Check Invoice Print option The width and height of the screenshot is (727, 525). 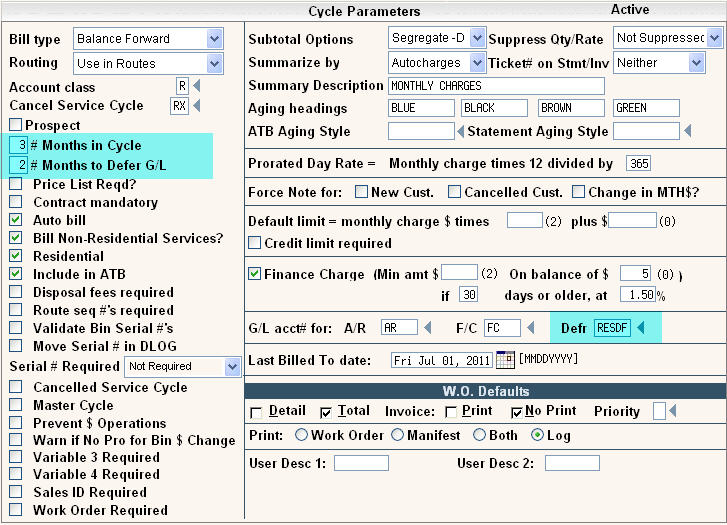451,412
